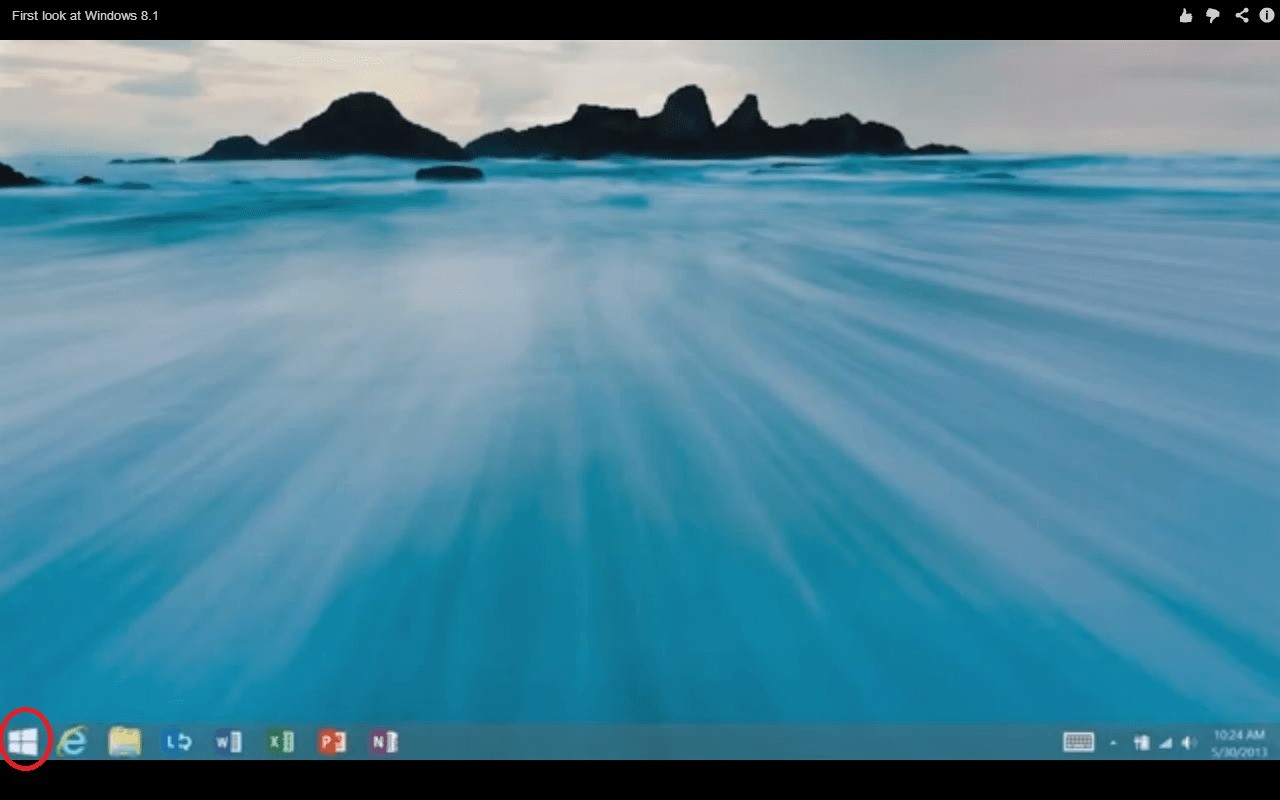Launch Lync from the taskbar

[x=177, y=741]
